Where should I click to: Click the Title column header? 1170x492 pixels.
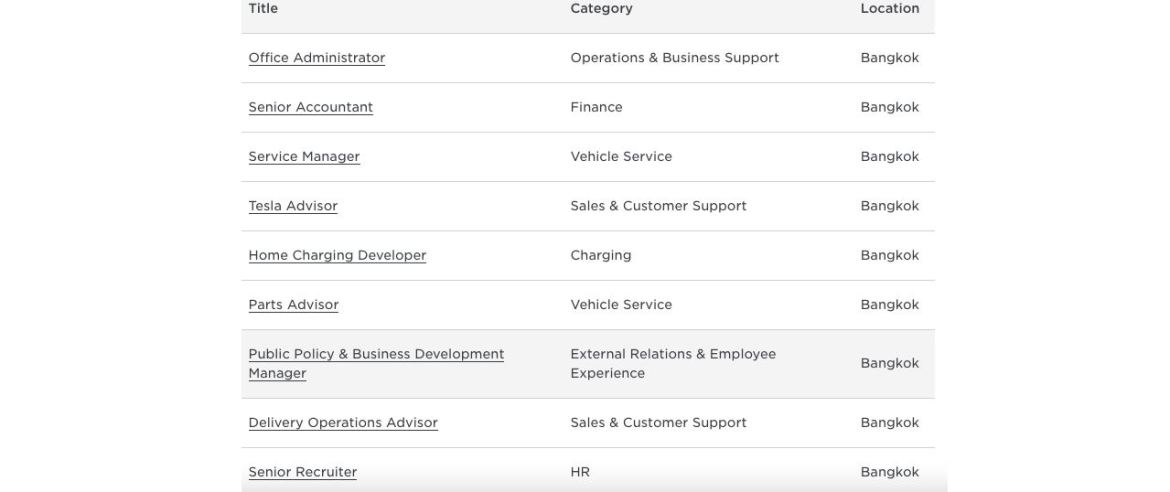pos(263,8)
